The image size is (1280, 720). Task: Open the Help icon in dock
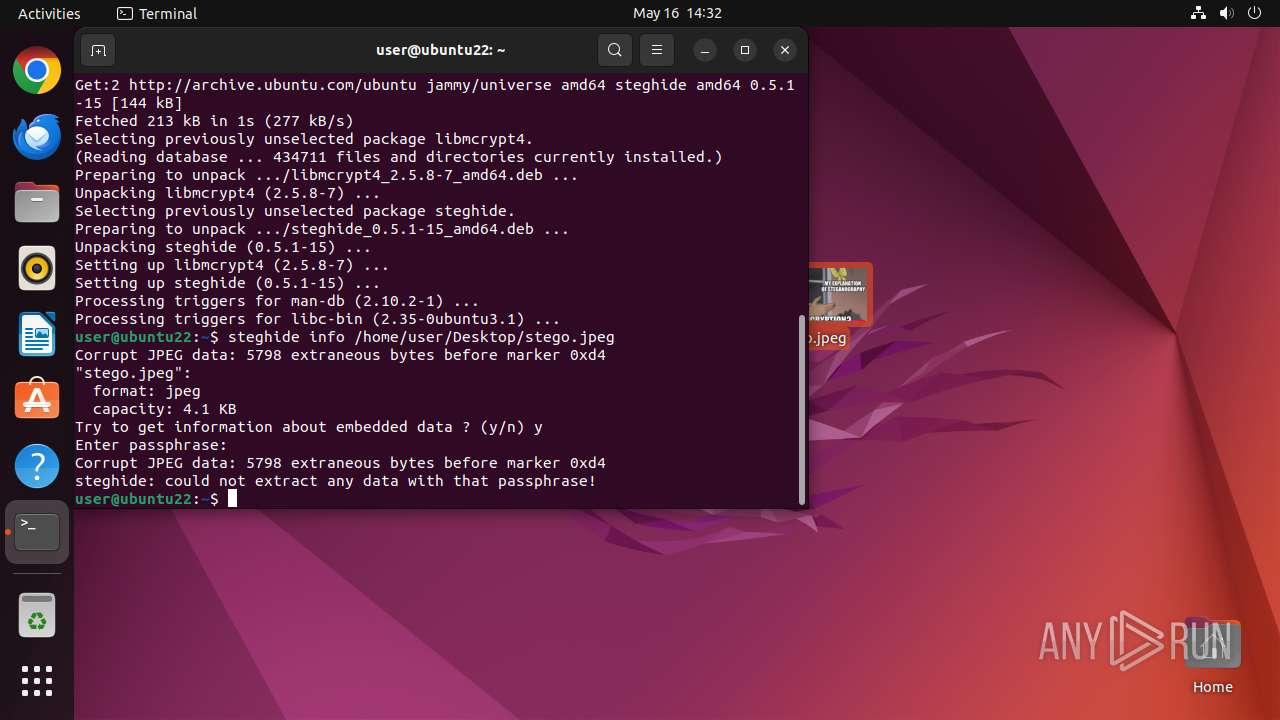pos(37,466)
